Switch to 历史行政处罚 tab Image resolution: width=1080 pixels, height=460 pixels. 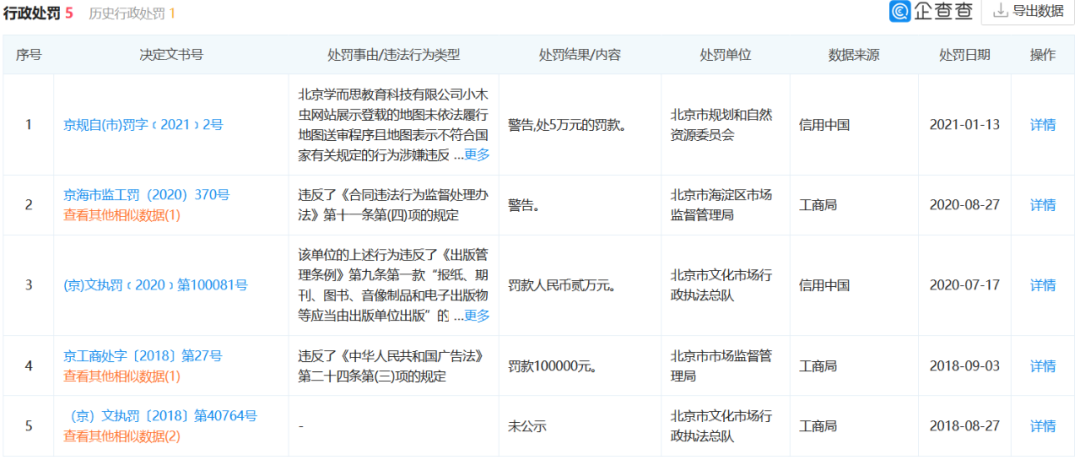132,12
